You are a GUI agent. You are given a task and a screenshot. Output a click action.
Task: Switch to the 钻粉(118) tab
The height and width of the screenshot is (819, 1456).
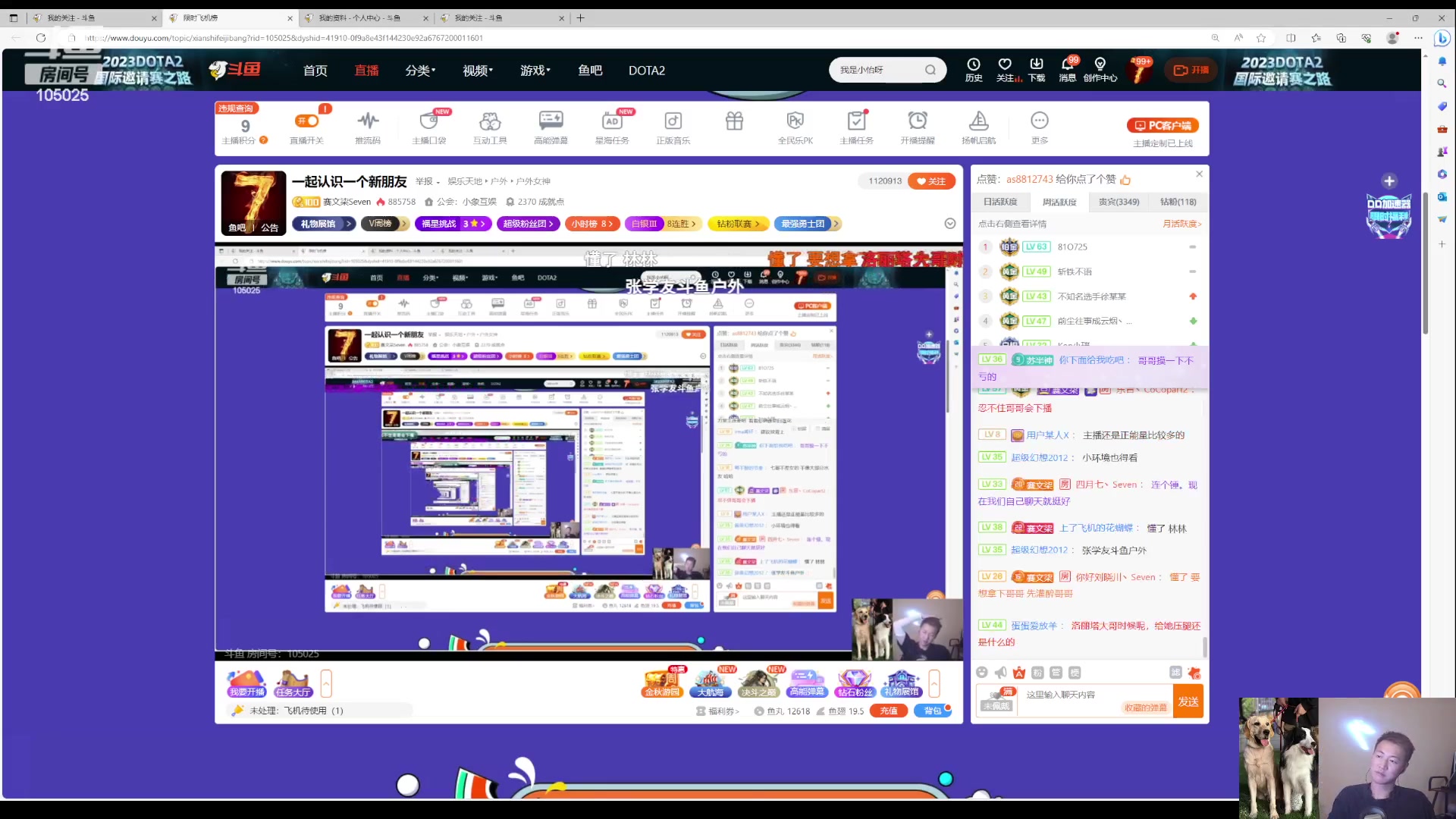click(x=1178, y=202)
